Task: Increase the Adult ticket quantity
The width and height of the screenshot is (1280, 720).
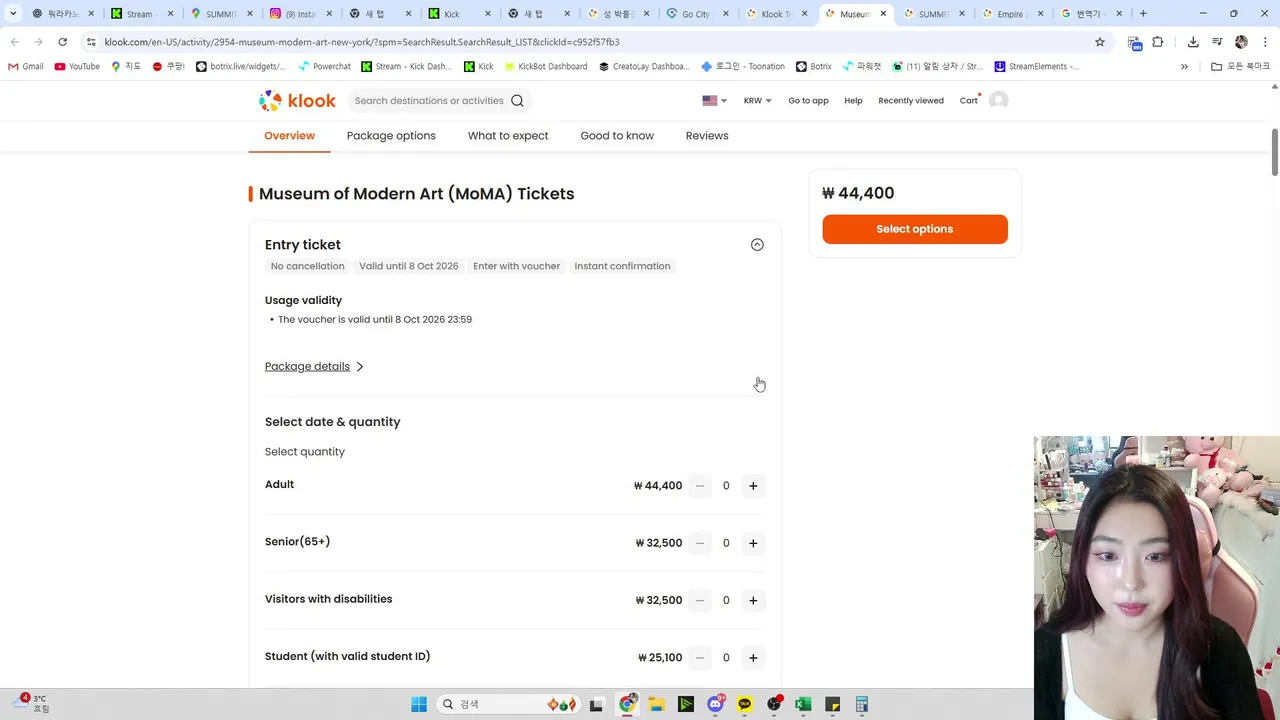Action: (753, 486)
